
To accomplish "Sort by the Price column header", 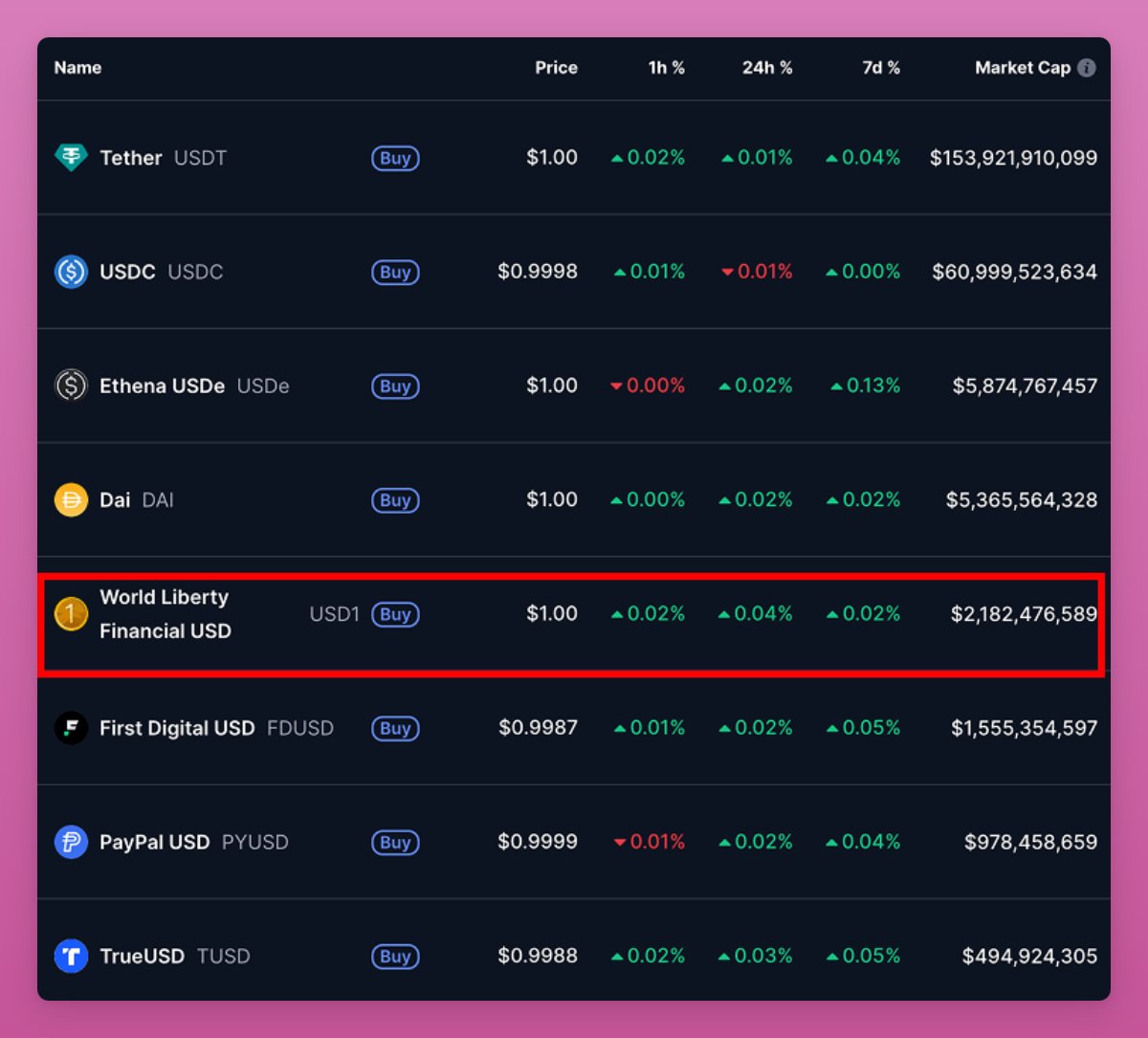I will [x=556, y=68].
